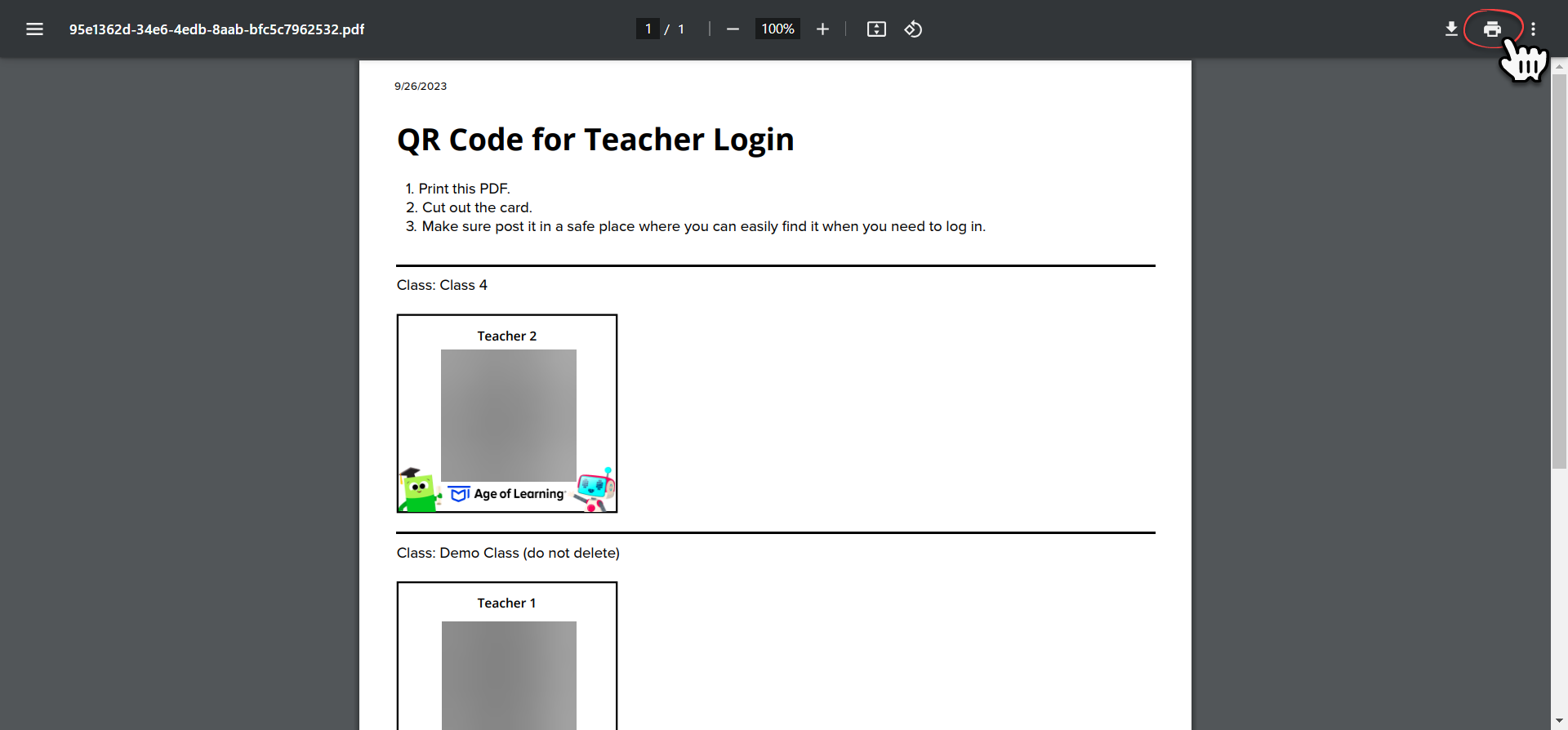1568x730 pixels.
Task: Click the green mascot character on the card
Action: [x=419, y=490]
